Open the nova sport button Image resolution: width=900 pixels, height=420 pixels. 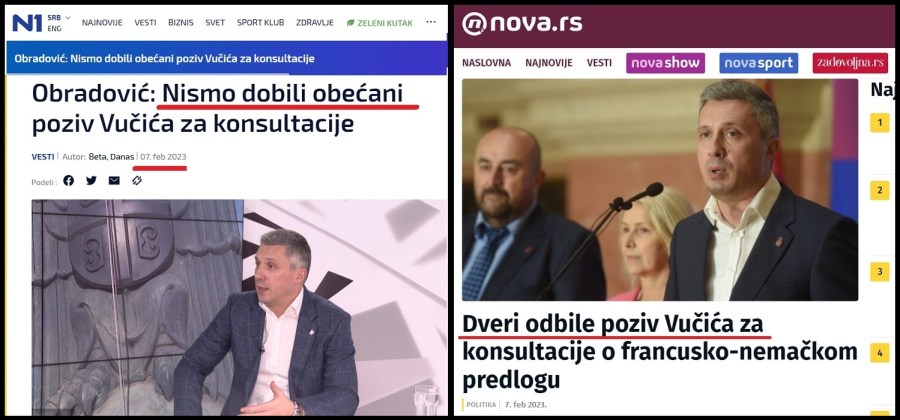(x=759, y=63)
